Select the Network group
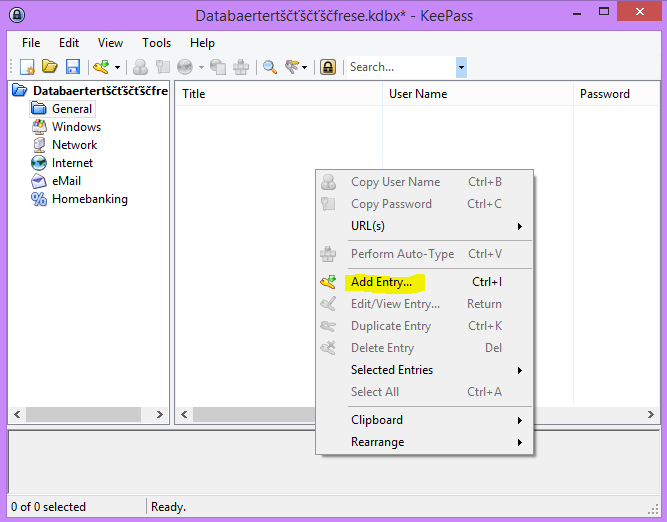Viewport: 667px width, 522px height. pyautogui.click(x=75, y=145)
